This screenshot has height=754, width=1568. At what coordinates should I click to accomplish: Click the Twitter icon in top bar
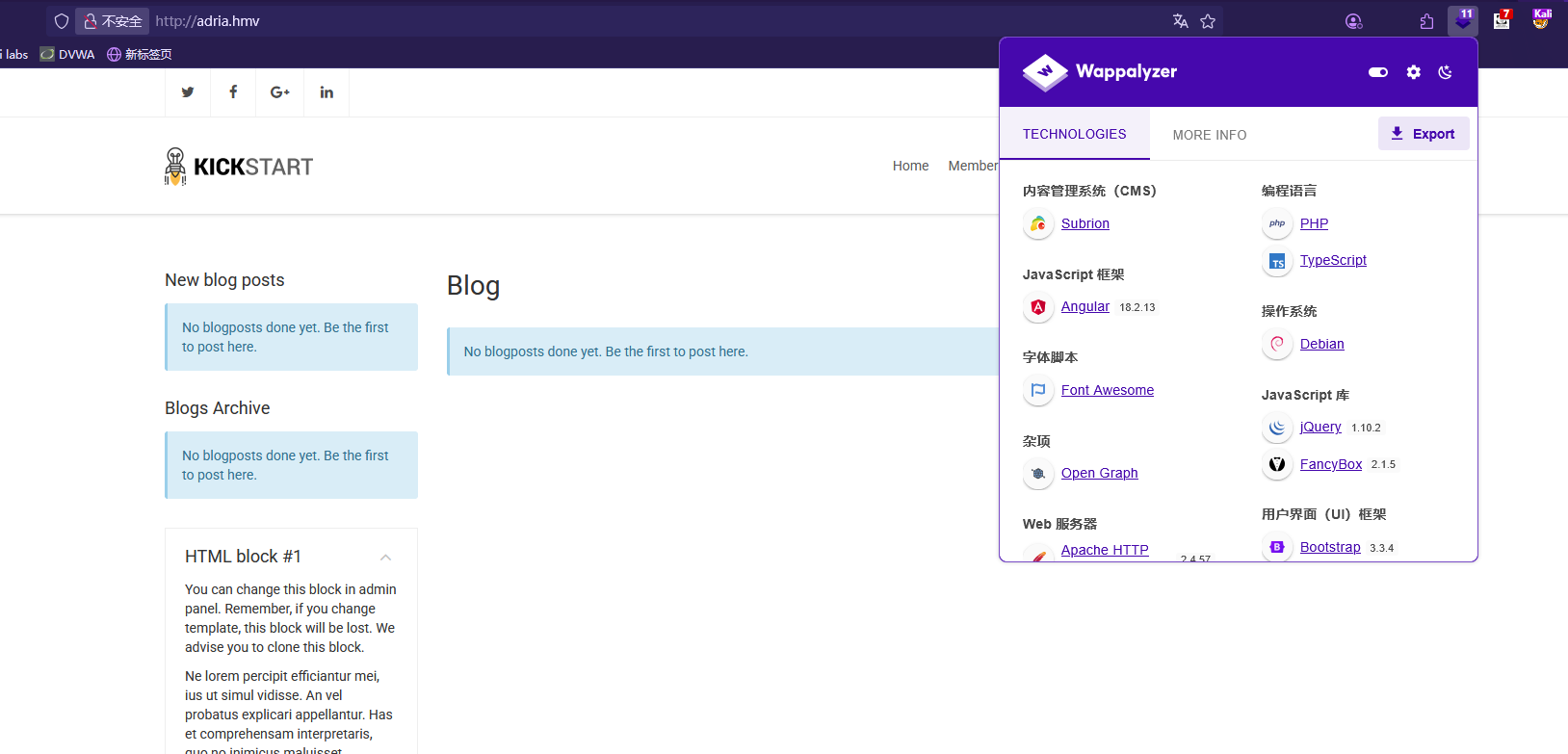(188, 92)
